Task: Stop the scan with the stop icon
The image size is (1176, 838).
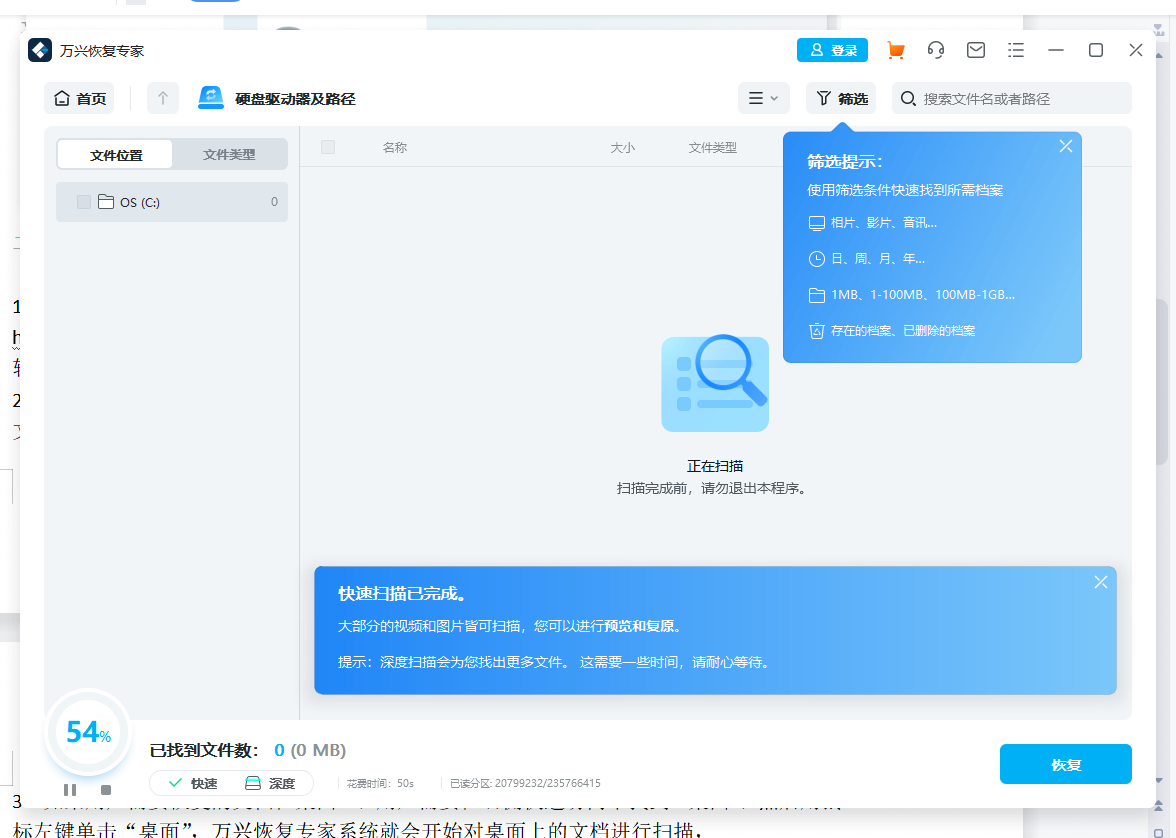Action: [104, 790]
